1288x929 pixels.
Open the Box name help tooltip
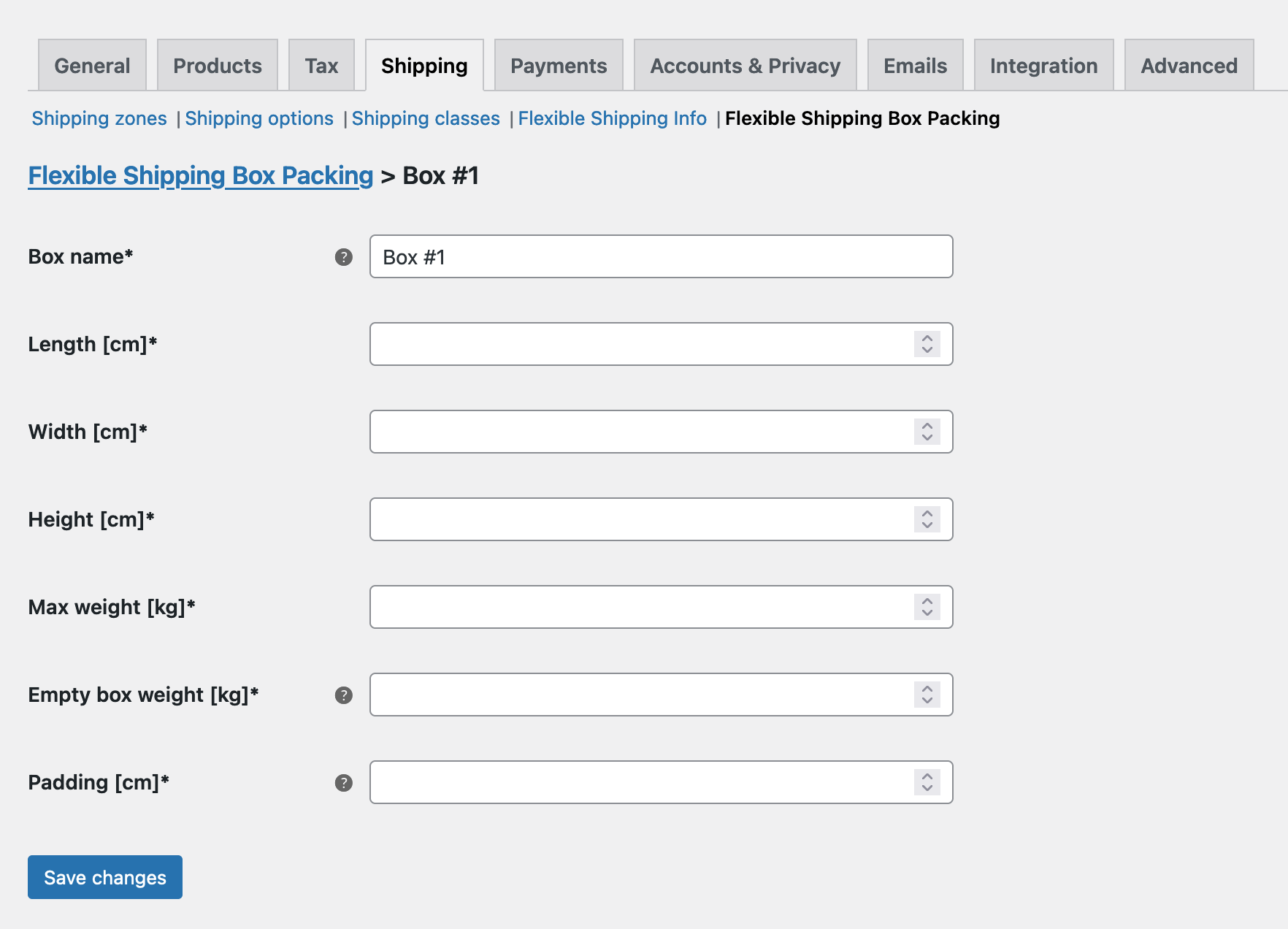click(x=342, y=257)
